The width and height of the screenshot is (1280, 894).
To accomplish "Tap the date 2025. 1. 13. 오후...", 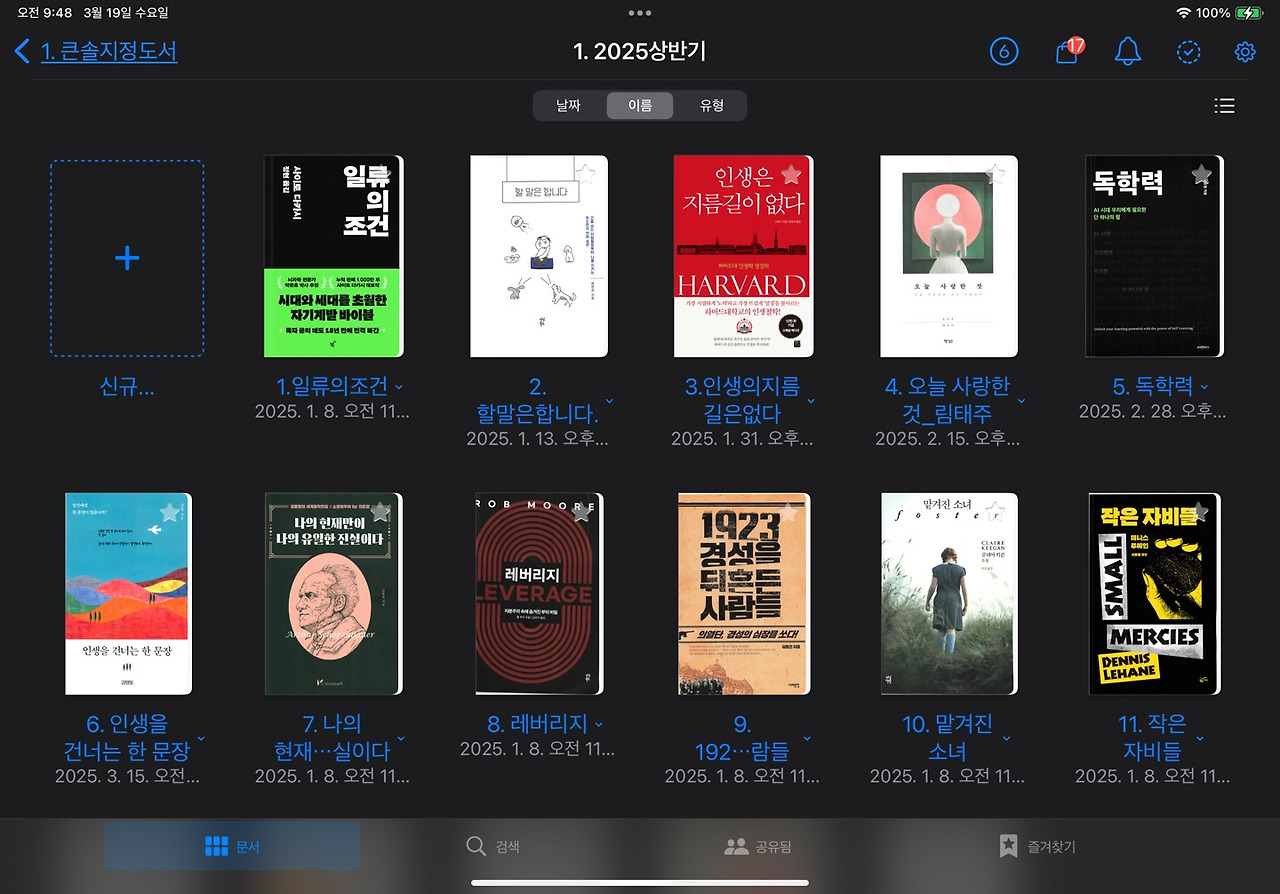I will point(538,439).
